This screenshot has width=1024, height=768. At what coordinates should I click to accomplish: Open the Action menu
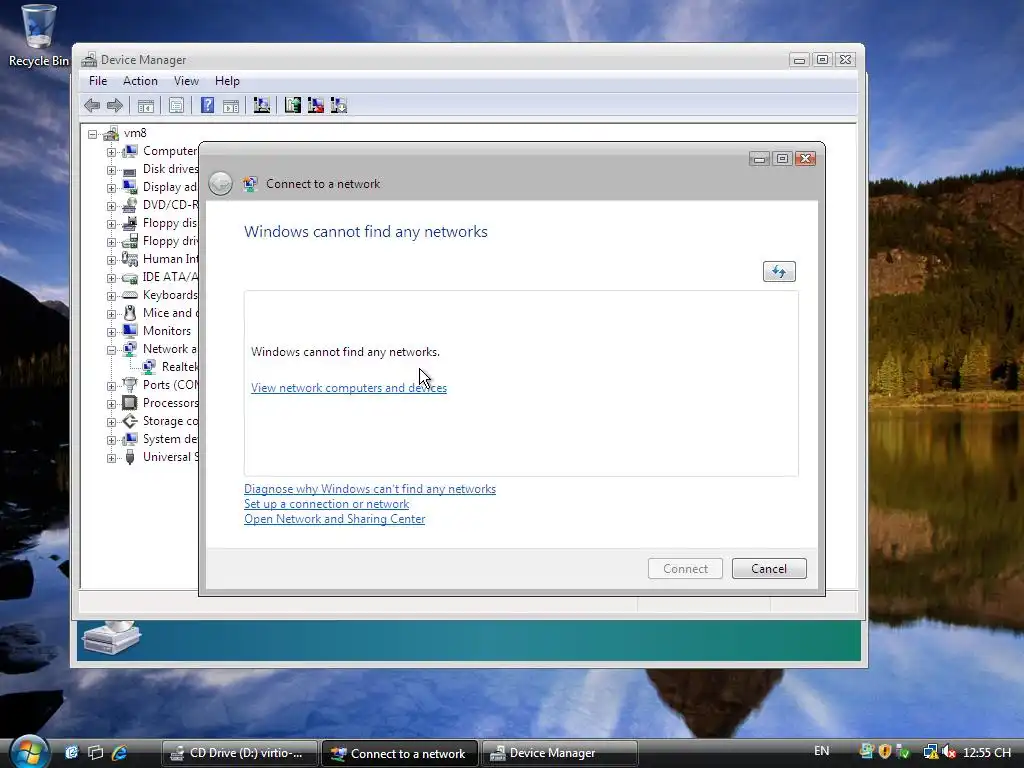pyautogui.click(x=140, y=81)
